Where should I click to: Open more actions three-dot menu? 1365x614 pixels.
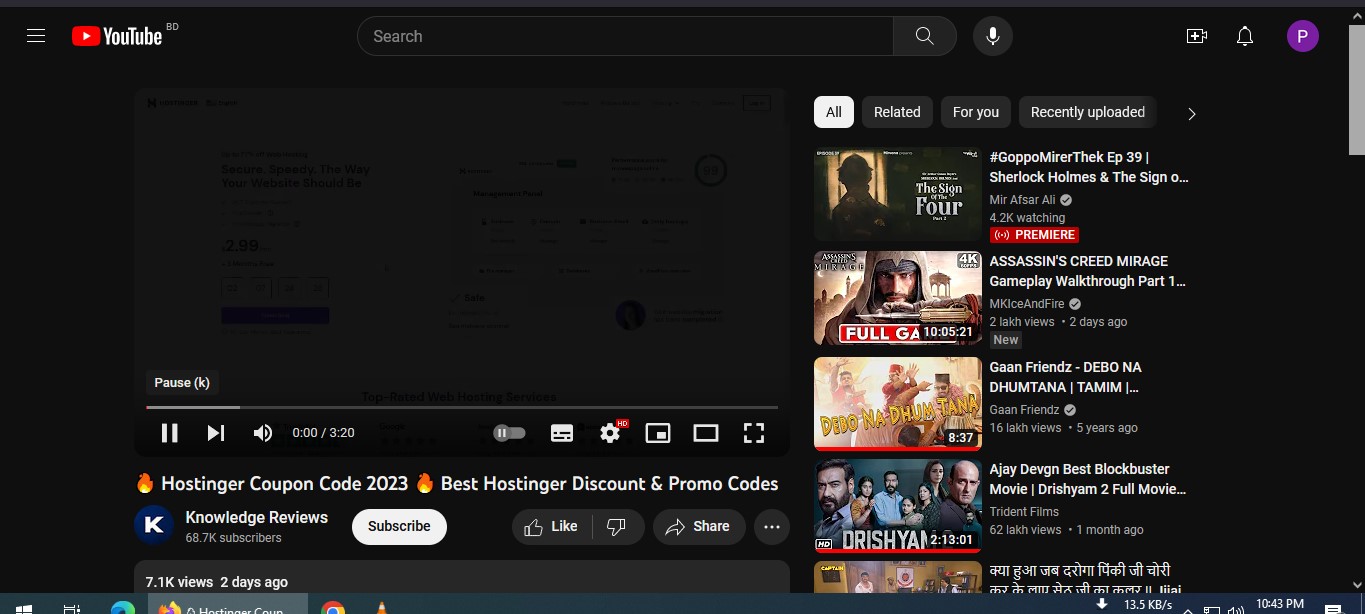click(x=772, y=526)
